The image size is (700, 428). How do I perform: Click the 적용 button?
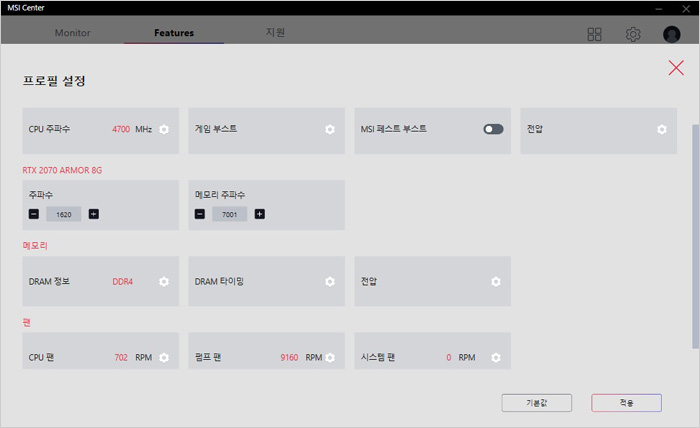pyautogui.click(x=626, y=403)
